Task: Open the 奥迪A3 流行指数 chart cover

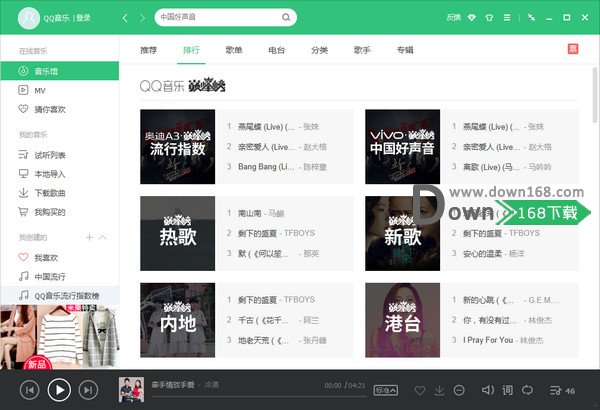Action: pos(178,147)
